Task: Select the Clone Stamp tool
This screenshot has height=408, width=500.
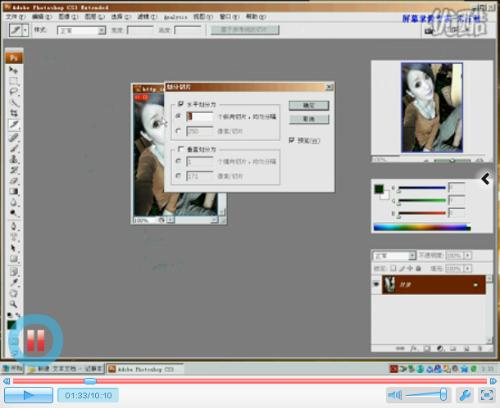Action: [14, 159]
